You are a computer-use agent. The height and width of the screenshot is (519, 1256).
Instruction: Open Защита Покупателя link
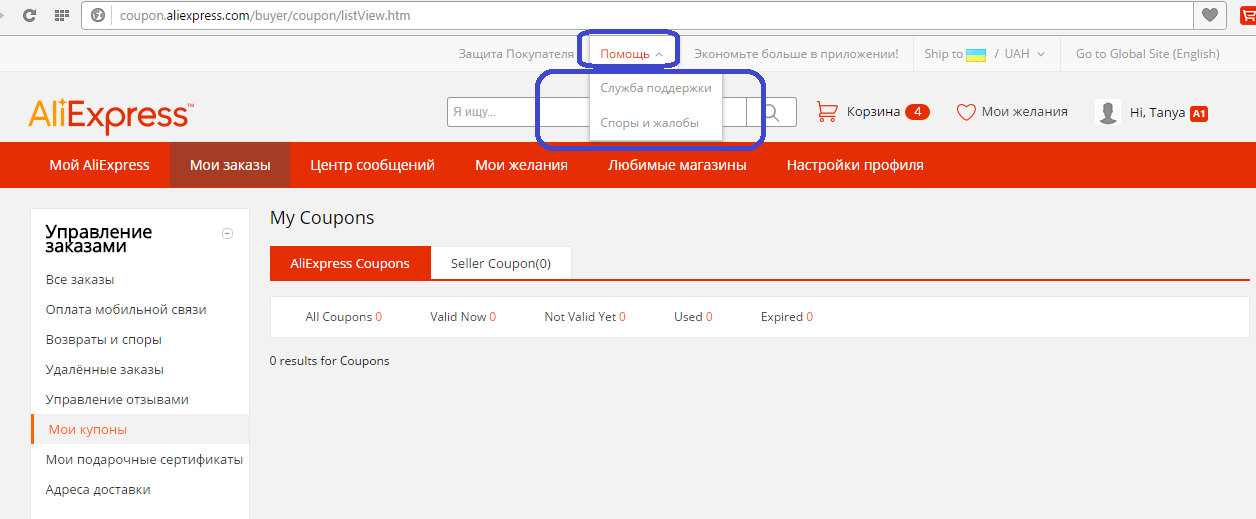coord(516,54)
